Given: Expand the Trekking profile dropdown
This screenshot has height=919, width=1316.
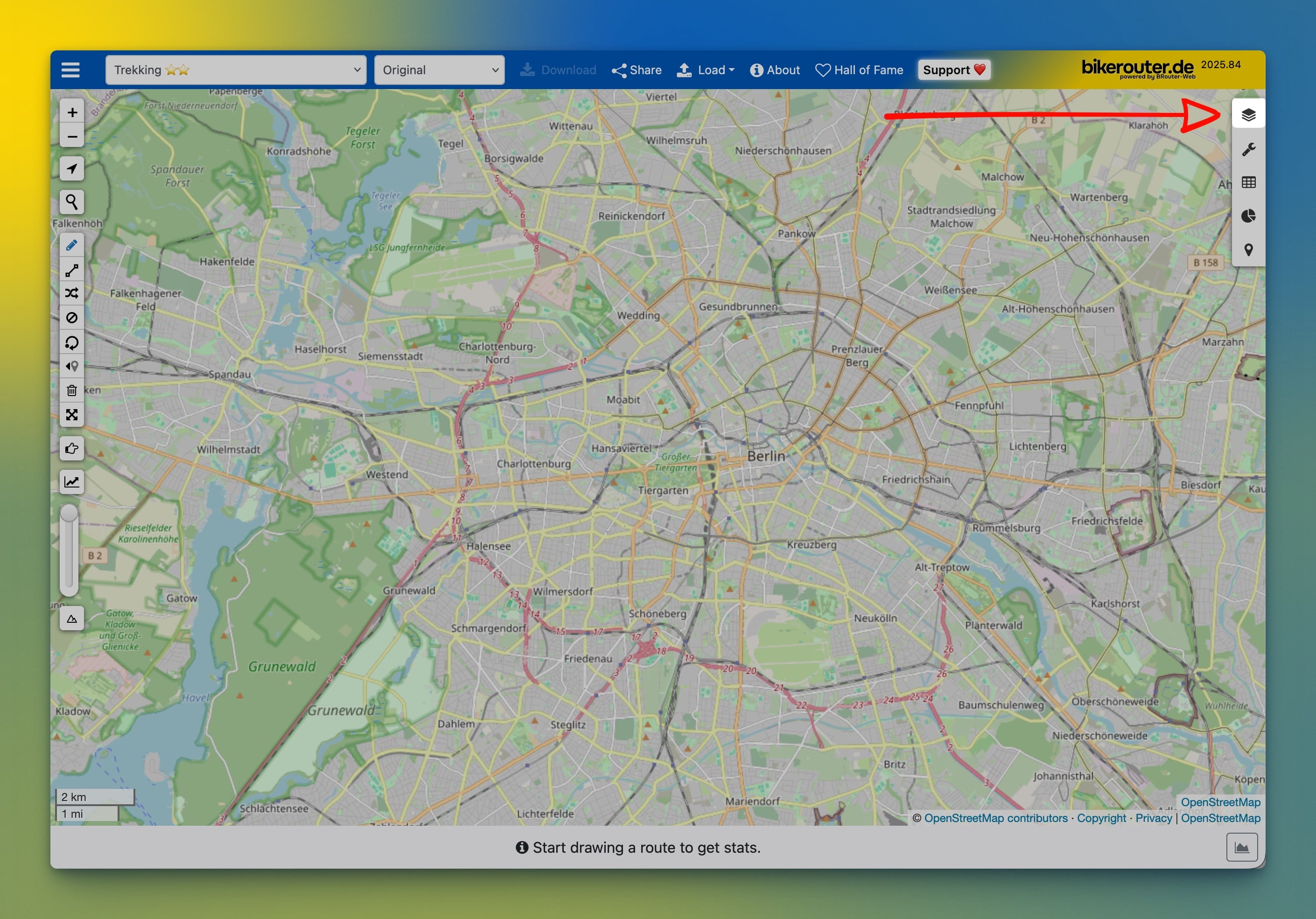Looking at the screenshot, I should 236,70.
